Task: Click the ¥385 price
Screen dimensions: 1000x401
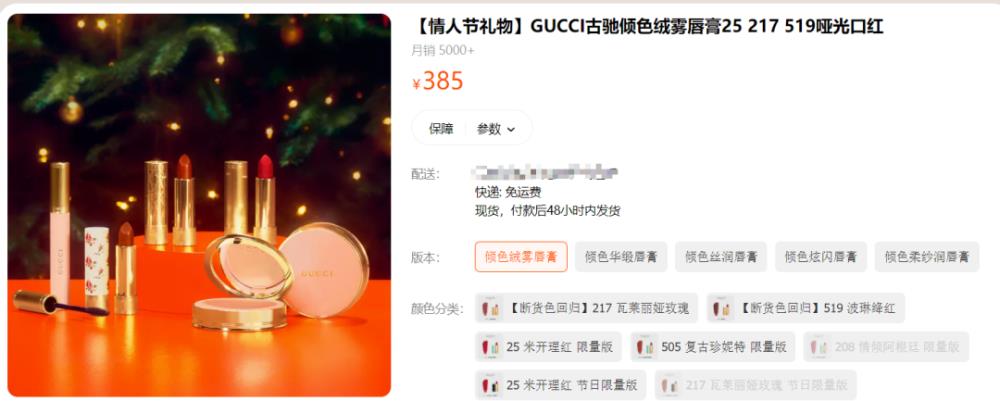Action: click(438, 81)
